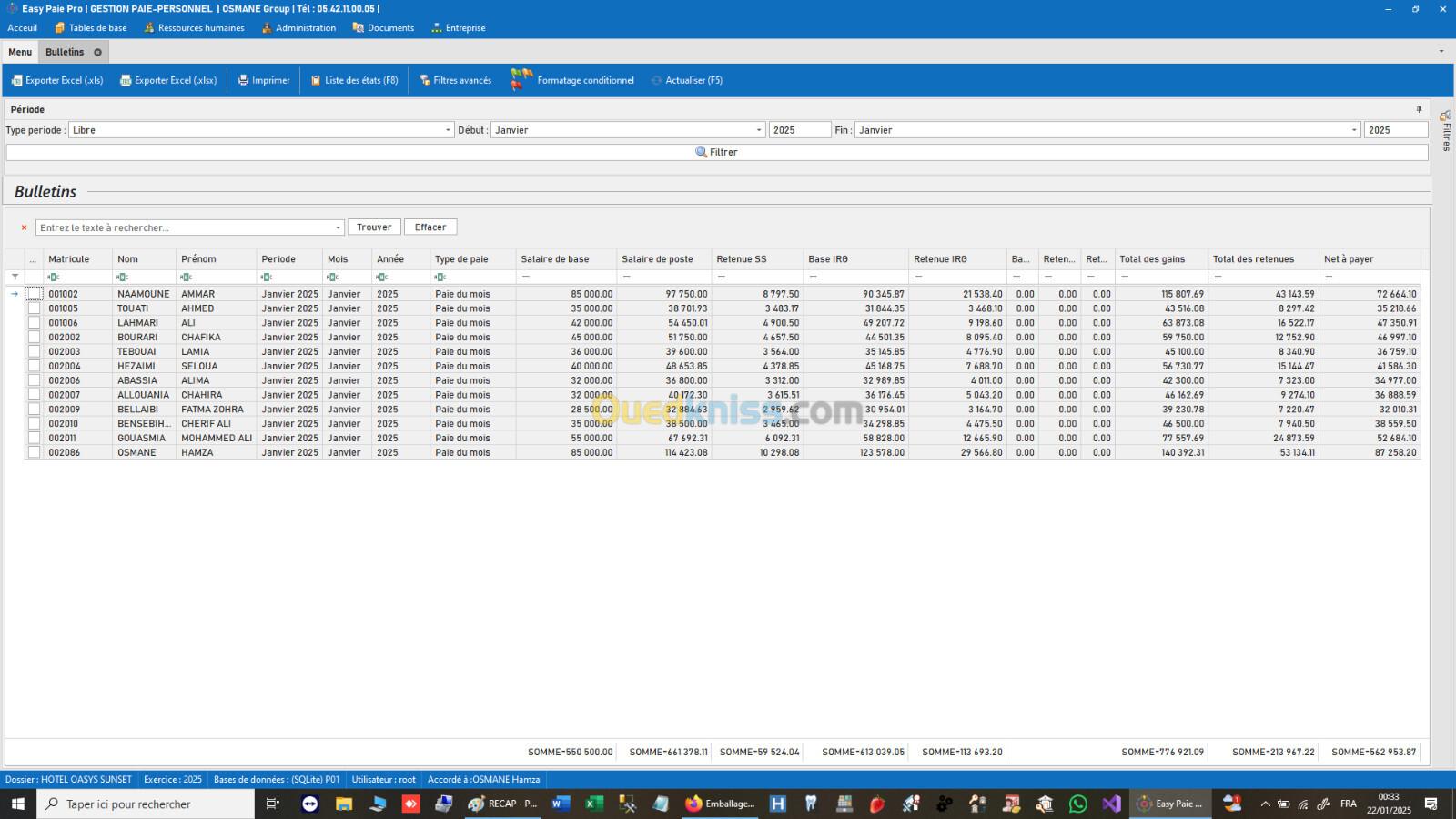Open the Ressources humaines menu

194,28
